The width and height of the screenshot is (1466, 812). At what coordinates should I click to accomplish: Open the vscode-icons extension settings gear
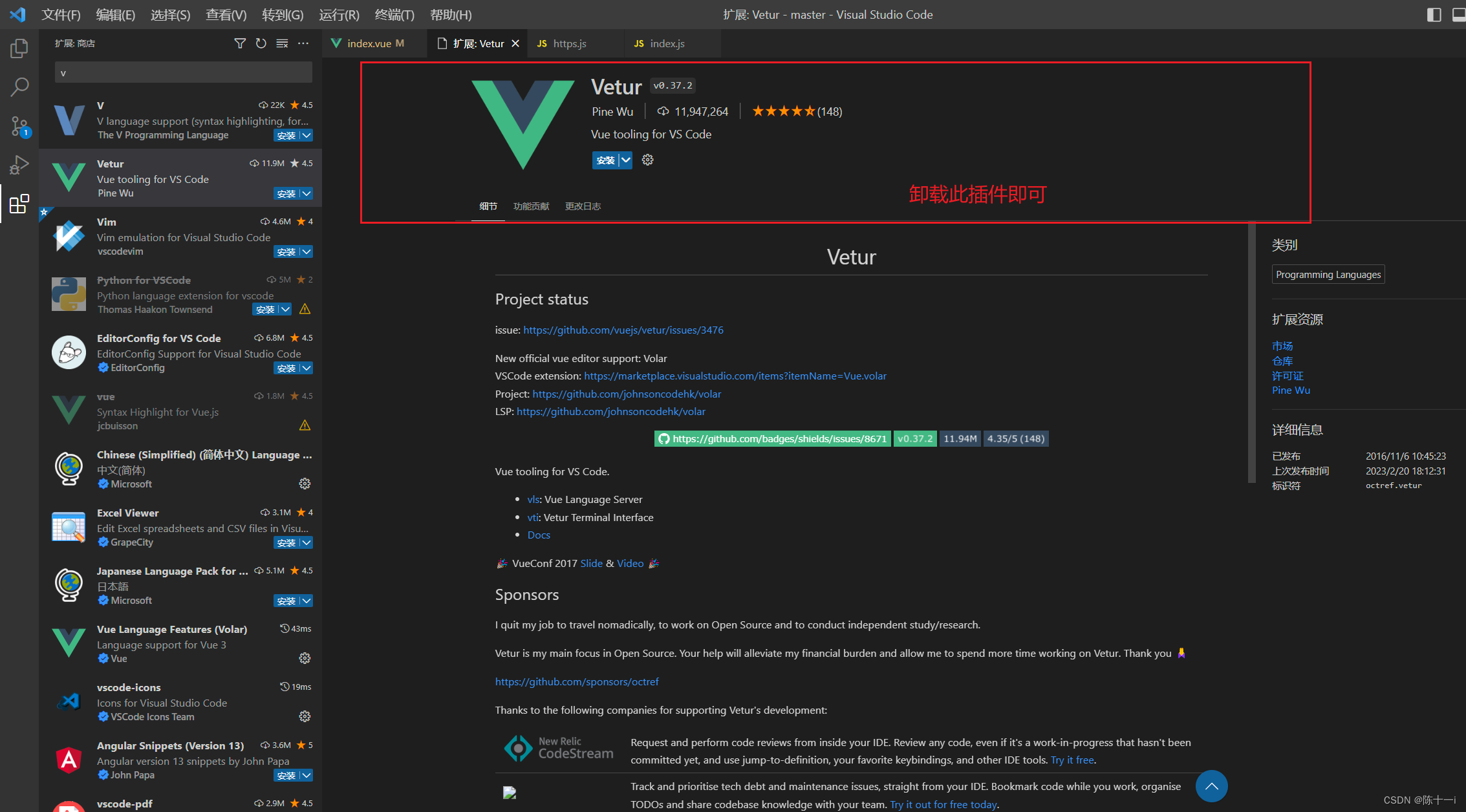click(x=305, y=716)
